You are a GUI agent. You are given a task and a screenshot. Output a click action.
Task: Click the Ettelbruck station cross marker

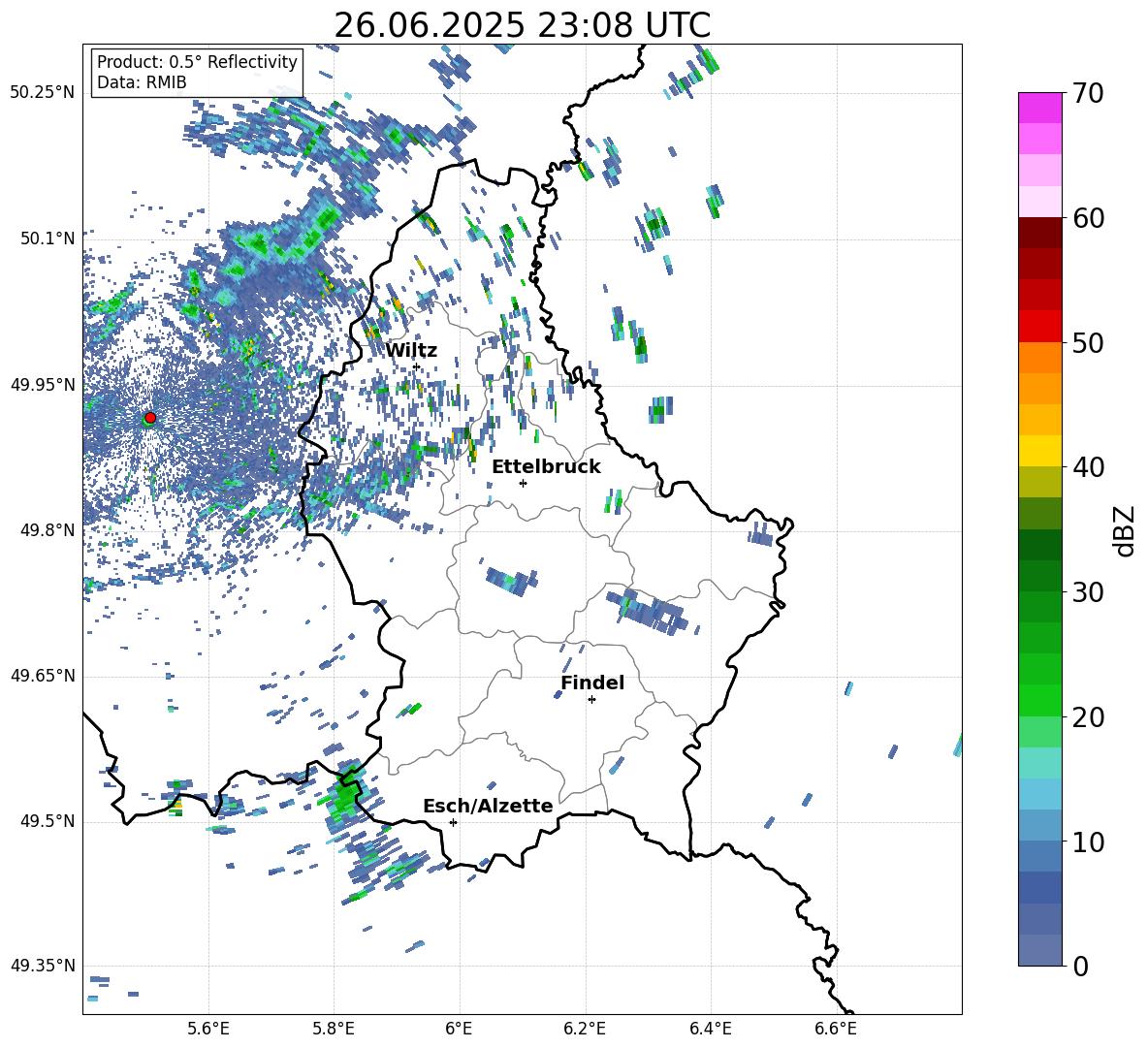[523, 483]
